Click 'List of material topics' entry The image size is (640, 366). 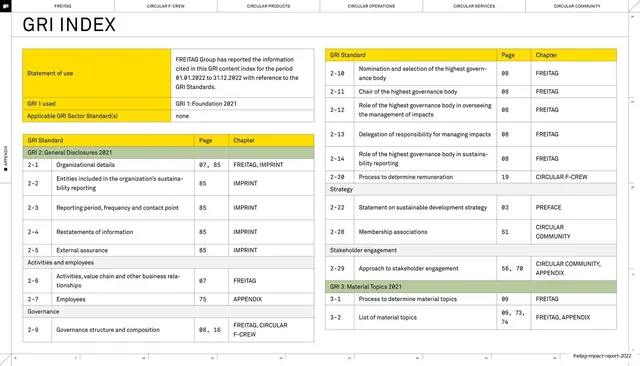pyautogui.click(x=387, y=317)
